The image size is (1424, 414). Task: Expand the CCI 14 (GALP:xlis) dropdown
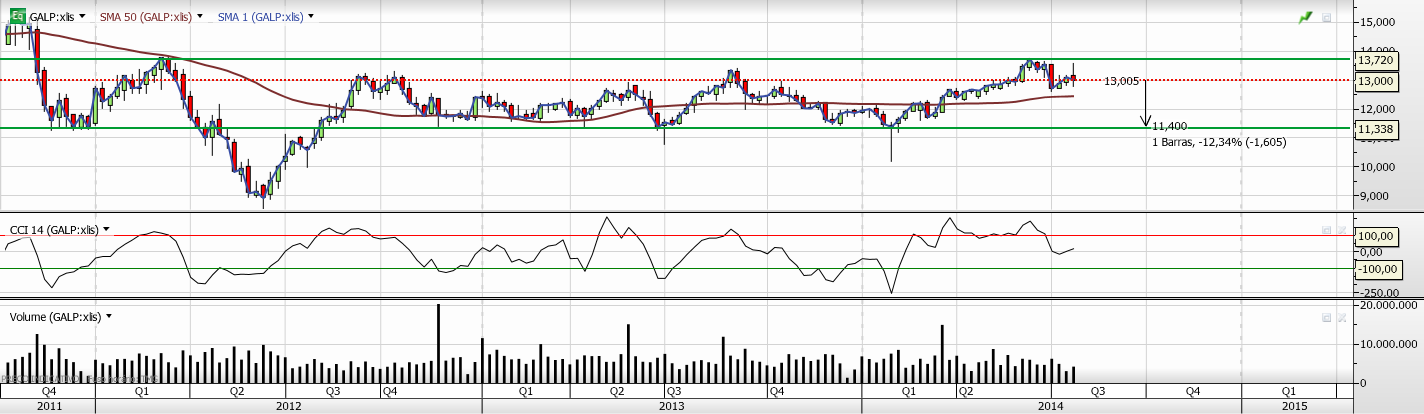tap(106, 230)
